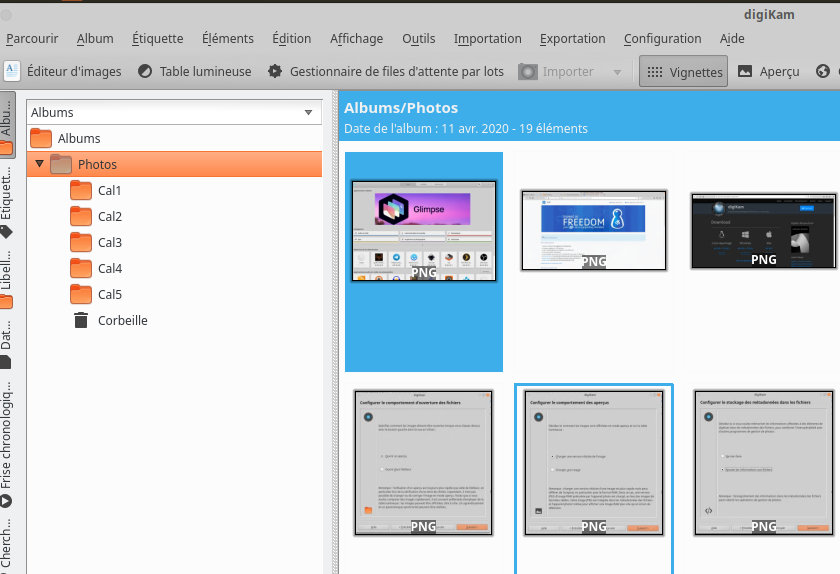Select the root Albums folder

pos(174,138)
